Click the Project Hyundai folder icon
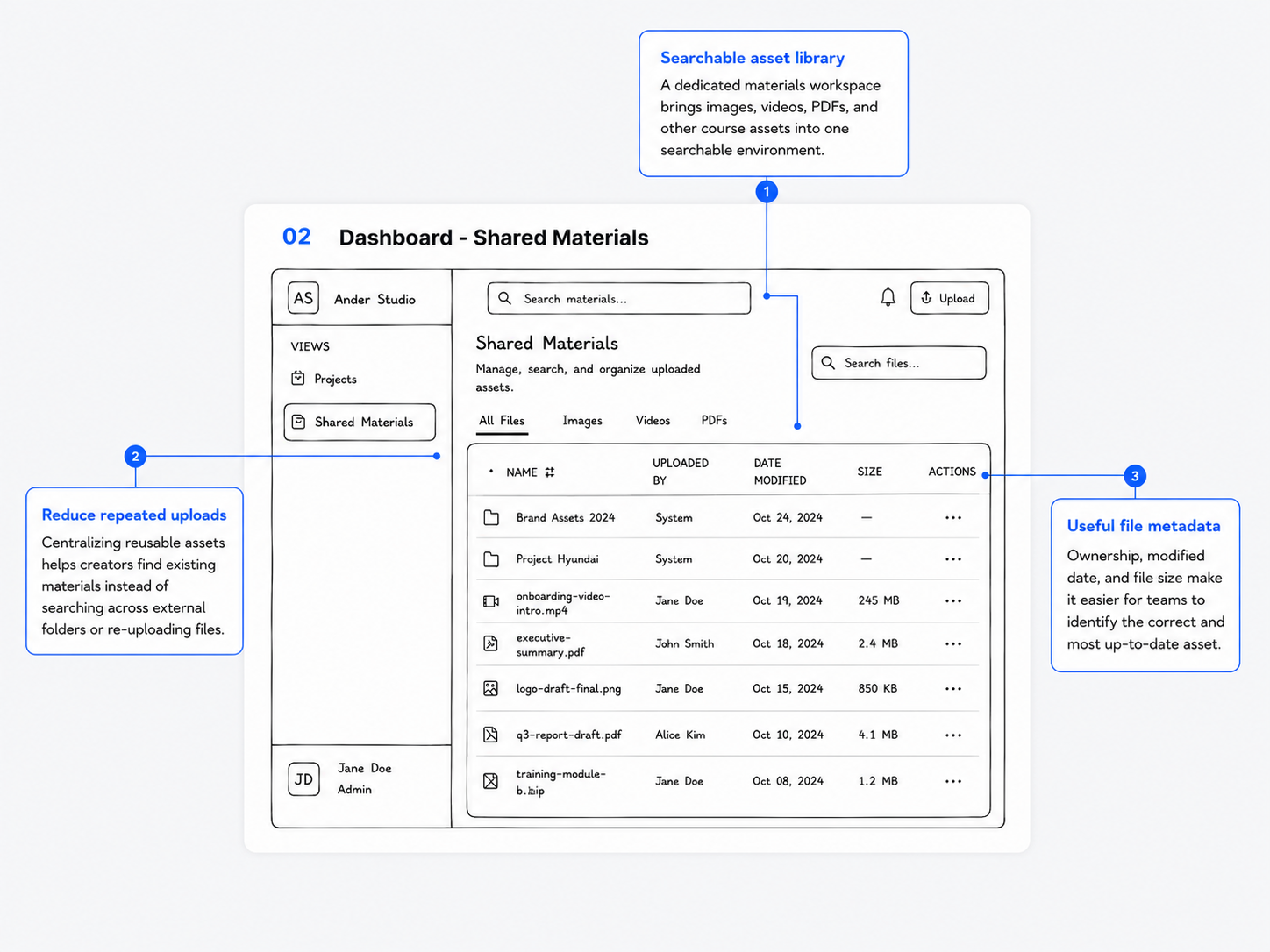Screen dimensions: 1270x952 (491, 559)
